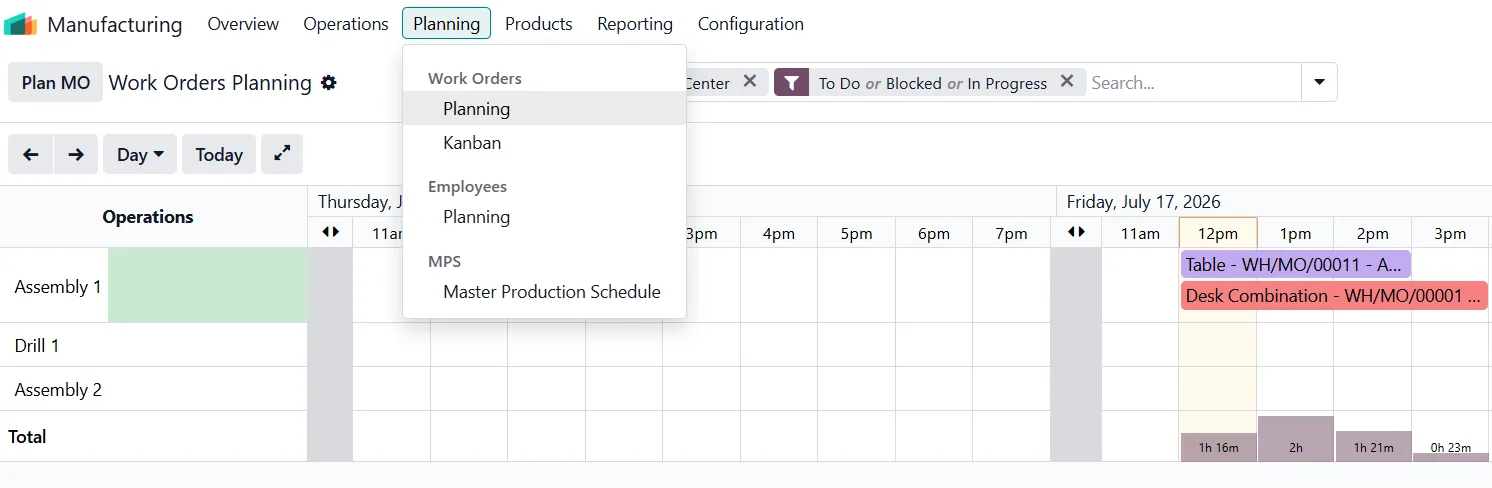Screen dimensions: 1492x488
Task: Go to next day with right arrow
Action: point(76,155)
